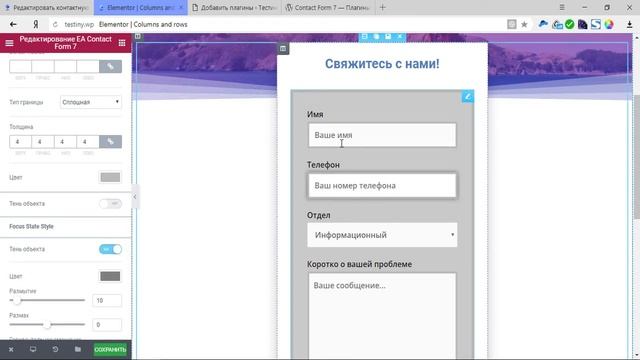Delete section with blue bar X icon
The image size is (640, 360).
pyautogui.click(x=400, y=37)
